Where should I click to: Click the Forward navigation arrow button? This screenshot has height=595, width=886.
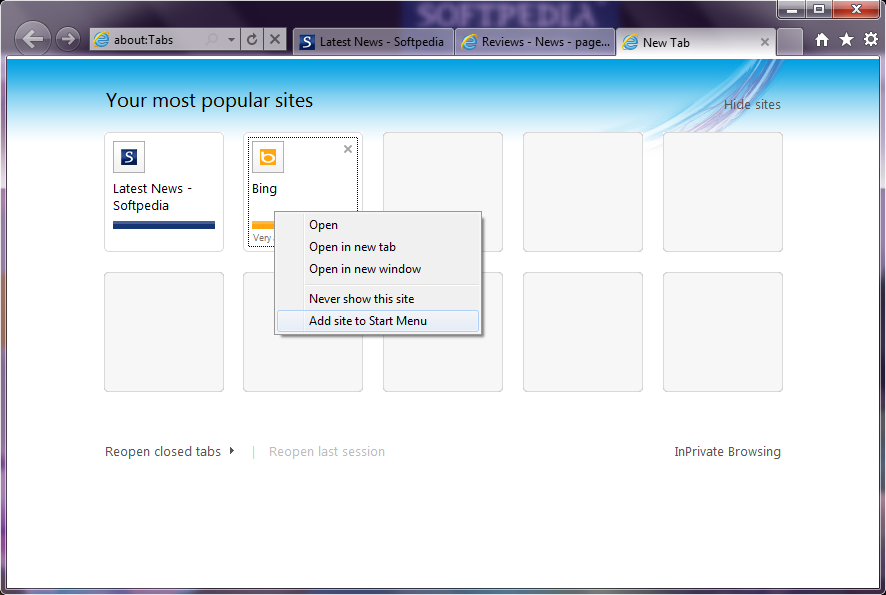(68, 40)
